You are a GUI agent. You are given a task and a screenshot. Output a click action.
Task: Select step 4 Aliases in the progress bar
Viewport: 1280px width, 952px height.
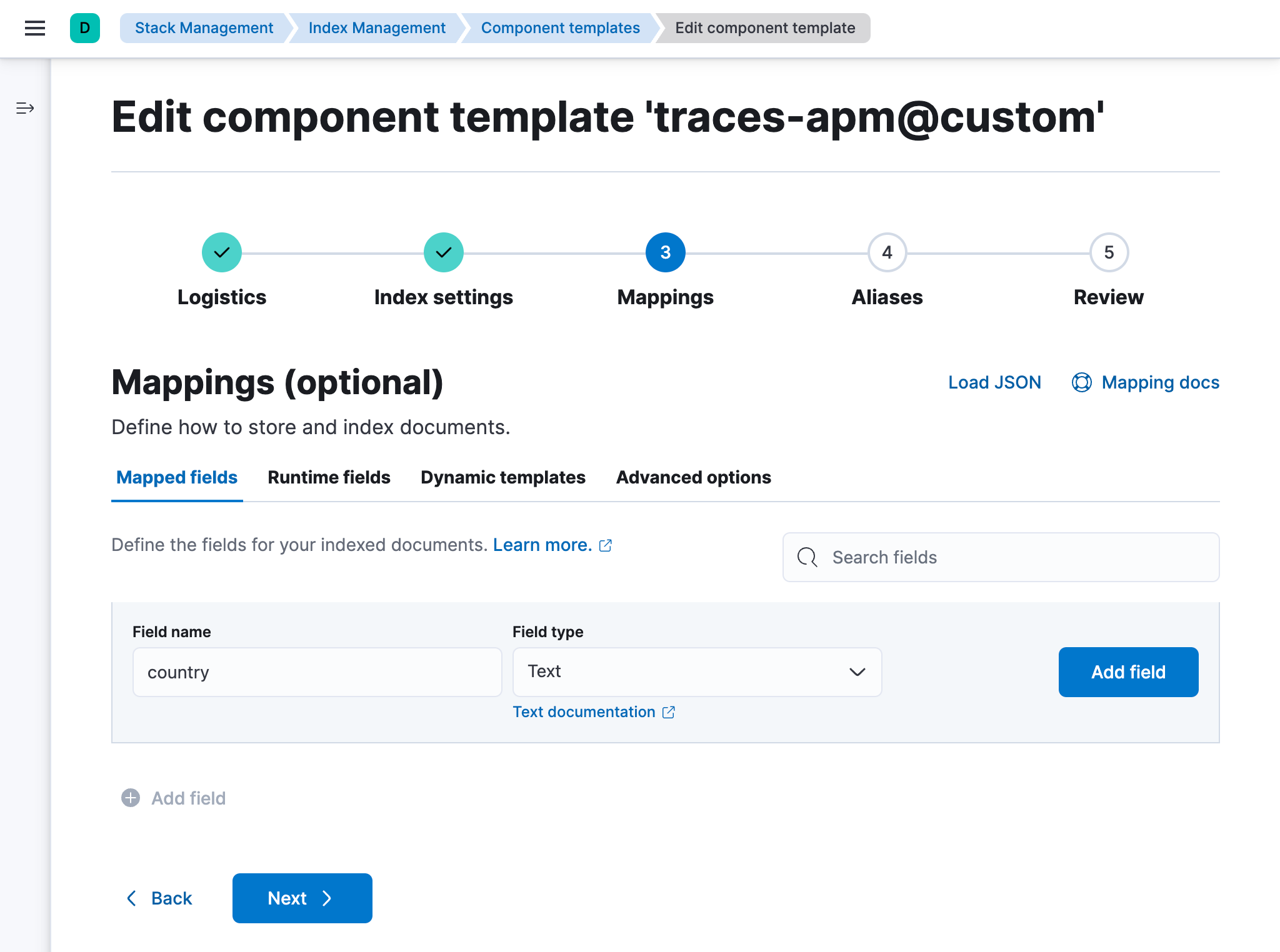click(886, 252)
